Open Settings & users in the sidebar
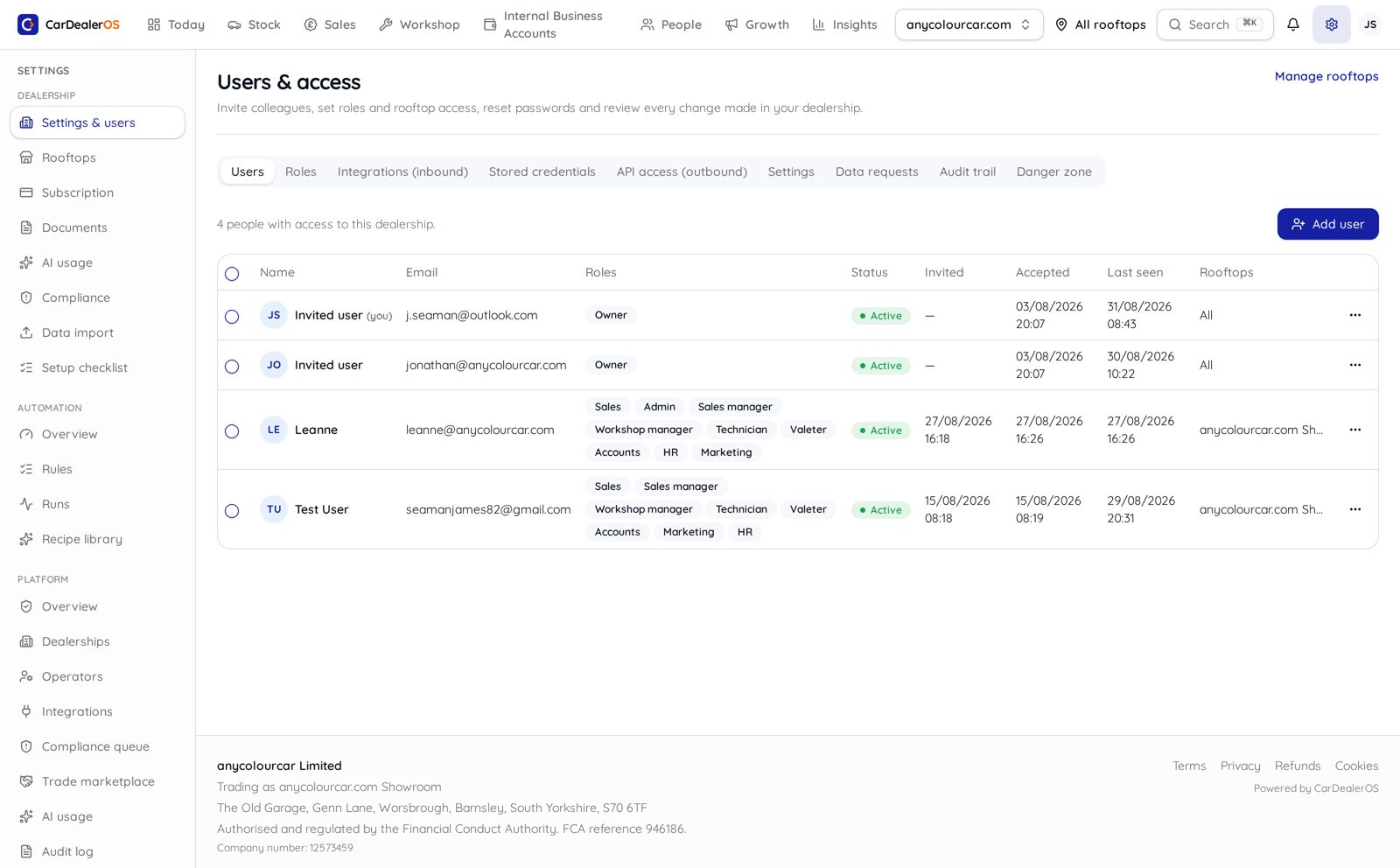The width and height of the screenshot is (1400, 868). tap(97, 122)
